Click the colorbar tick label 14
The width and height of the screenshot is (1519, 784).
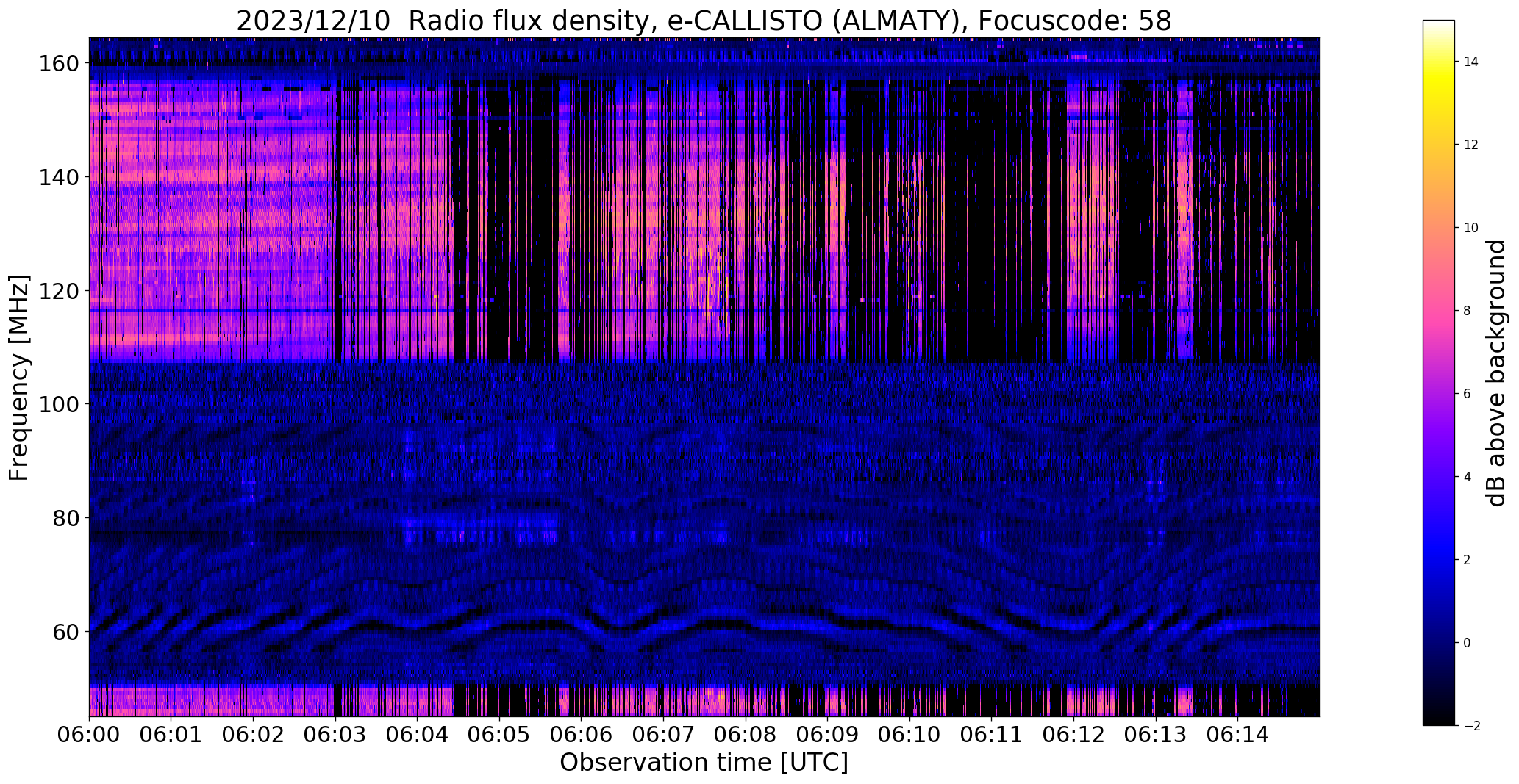tap(1470, 62)
